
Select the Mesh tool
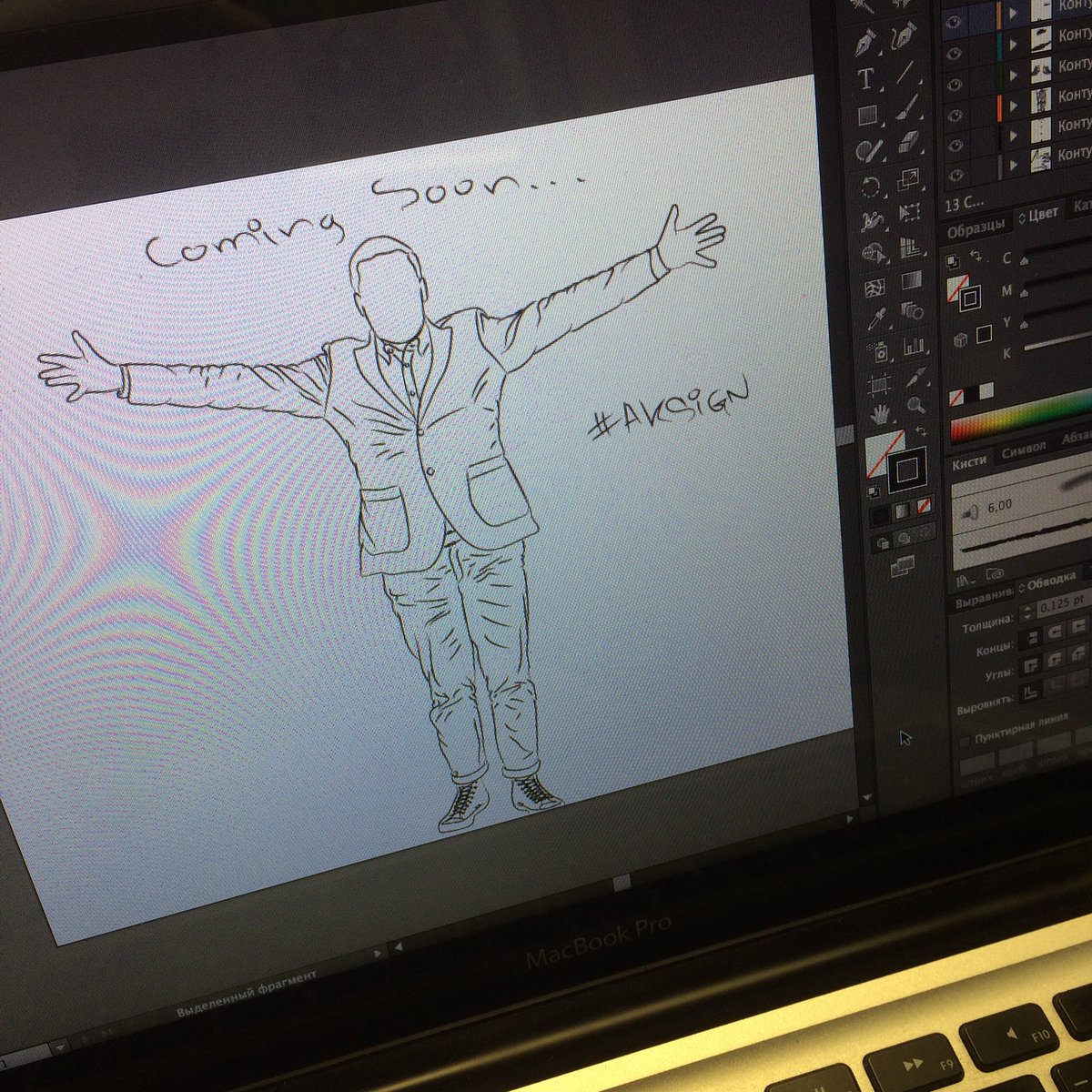(875, 288)
